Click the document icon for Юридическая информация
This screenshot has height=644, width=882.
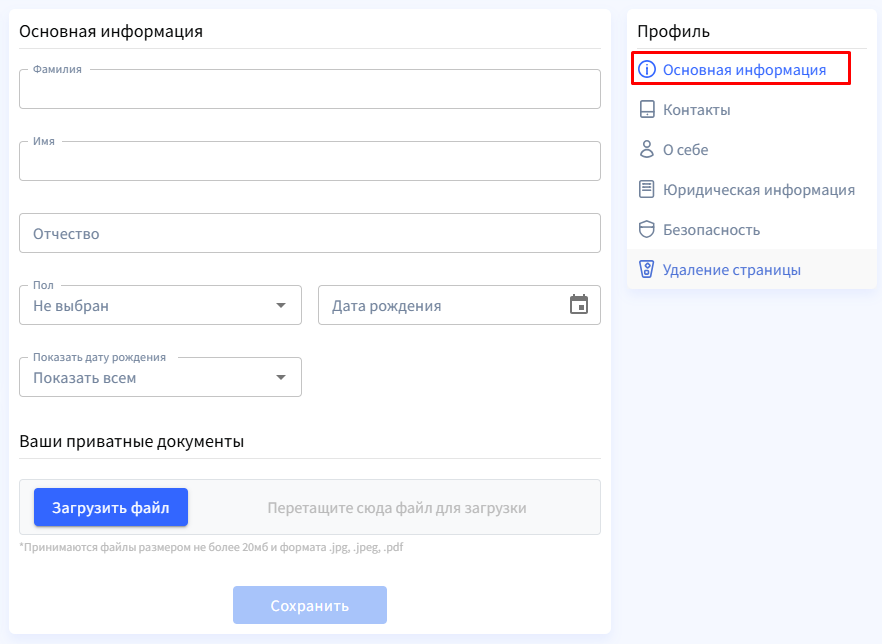click(647, 189)
